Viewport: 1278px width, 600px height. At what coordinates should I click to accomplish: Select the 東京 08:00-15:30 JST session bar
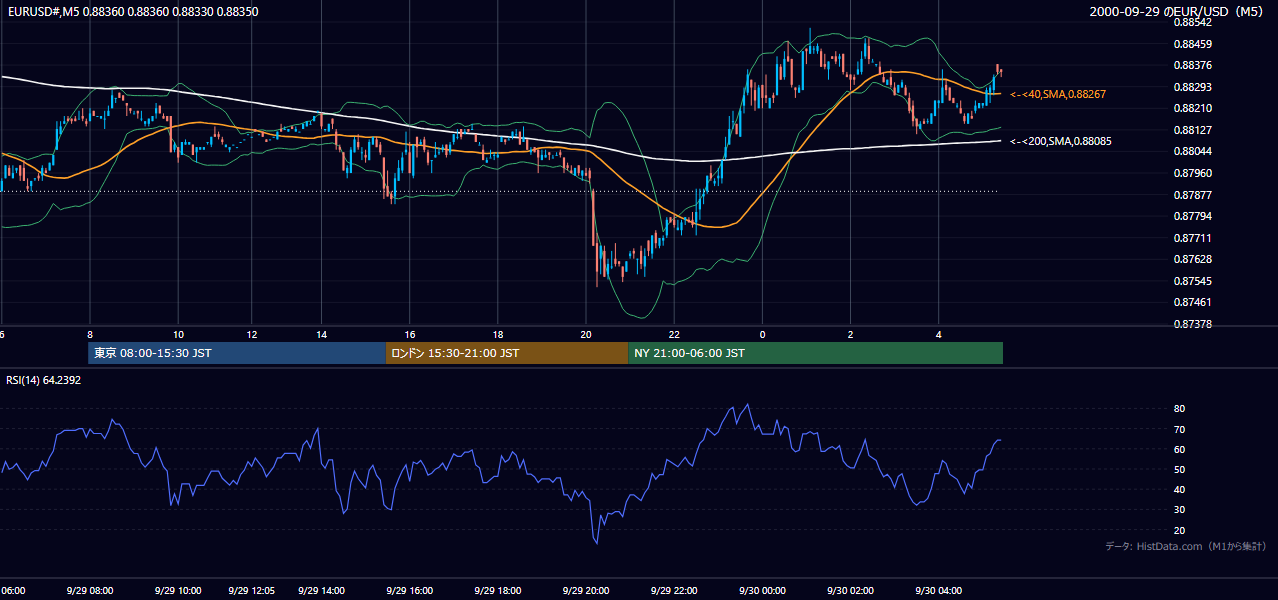click(x=237, y=353)
